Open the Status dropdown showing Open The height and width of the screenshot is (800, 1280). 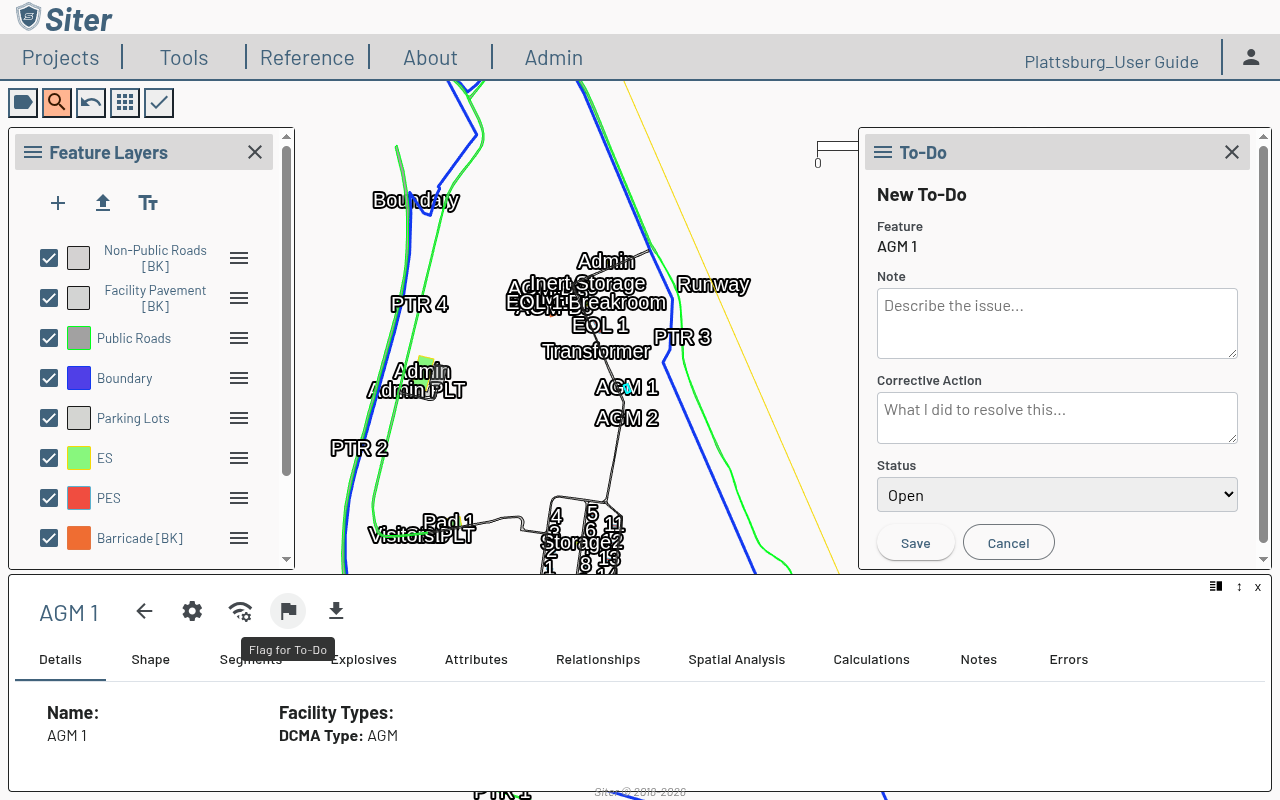coord(1057,495)
